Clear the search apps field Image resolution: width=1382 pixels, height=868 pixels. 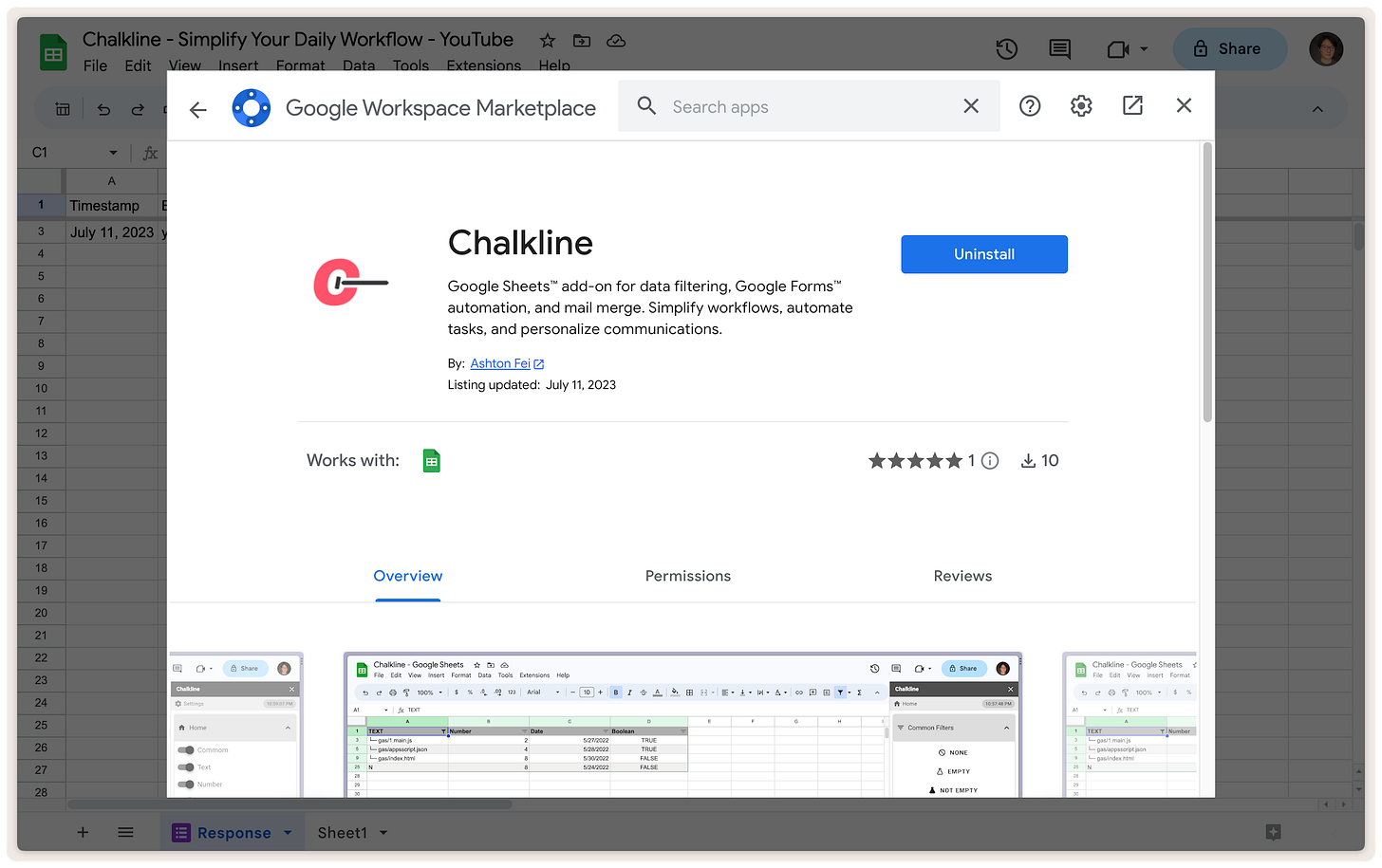971,106
